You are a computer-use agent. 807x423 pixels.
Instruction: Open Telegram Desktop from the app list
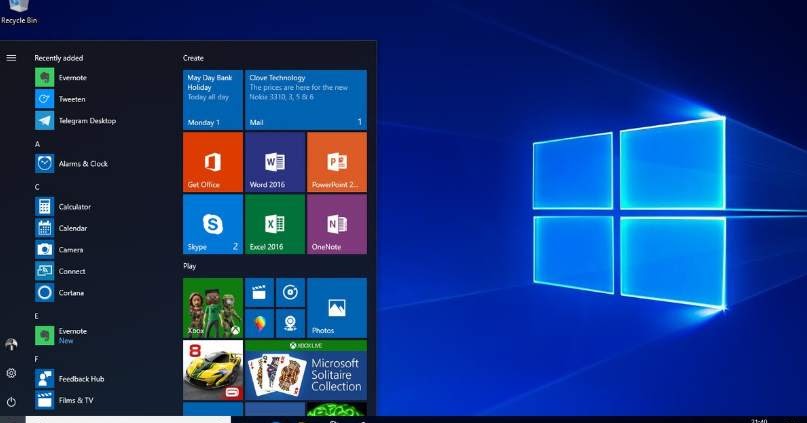(76, 121)
